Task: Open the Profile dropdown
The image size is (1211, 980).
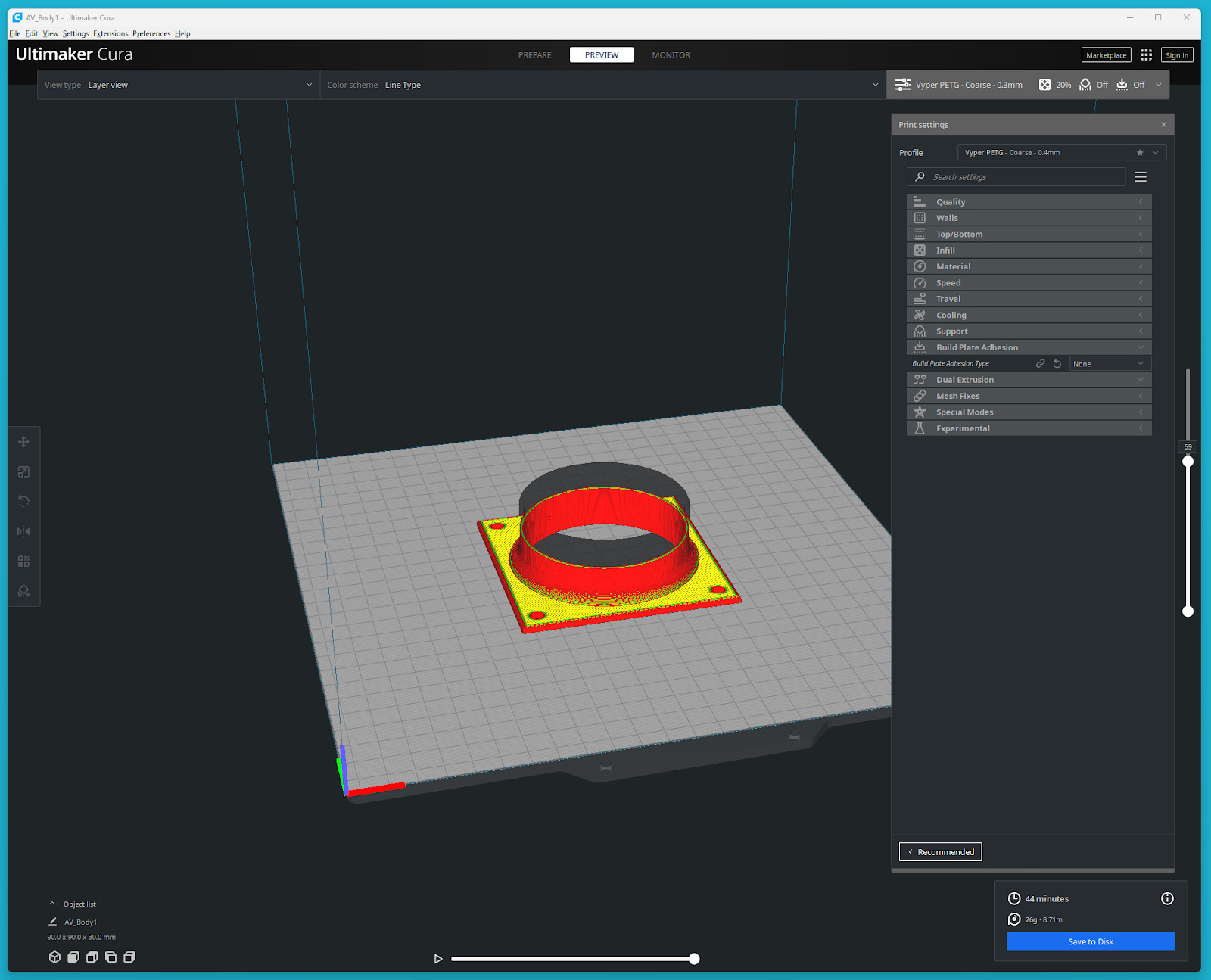Action: point(1061,153)
